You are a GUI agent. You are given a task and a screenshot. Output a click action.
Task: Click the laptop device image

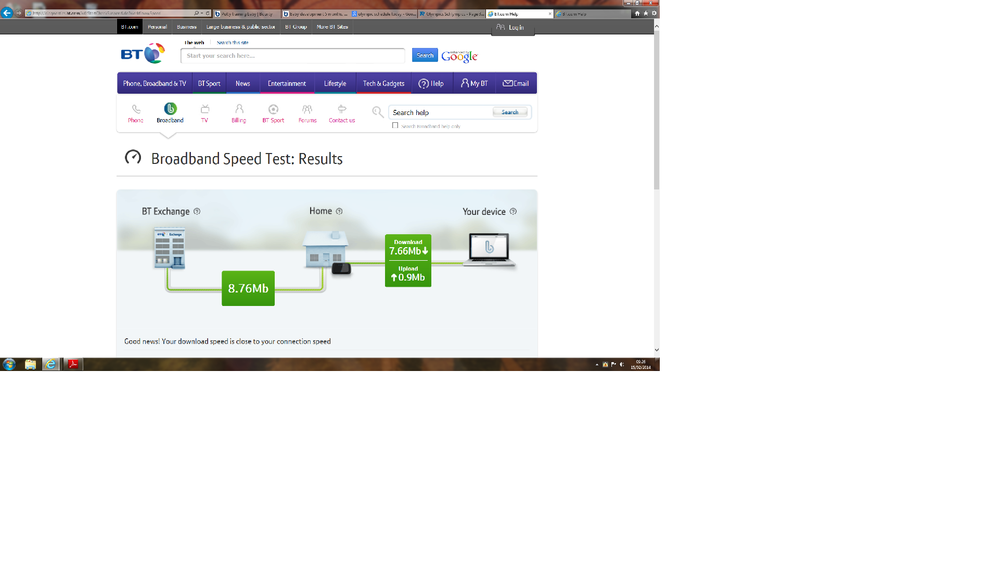tap(489, 249)
